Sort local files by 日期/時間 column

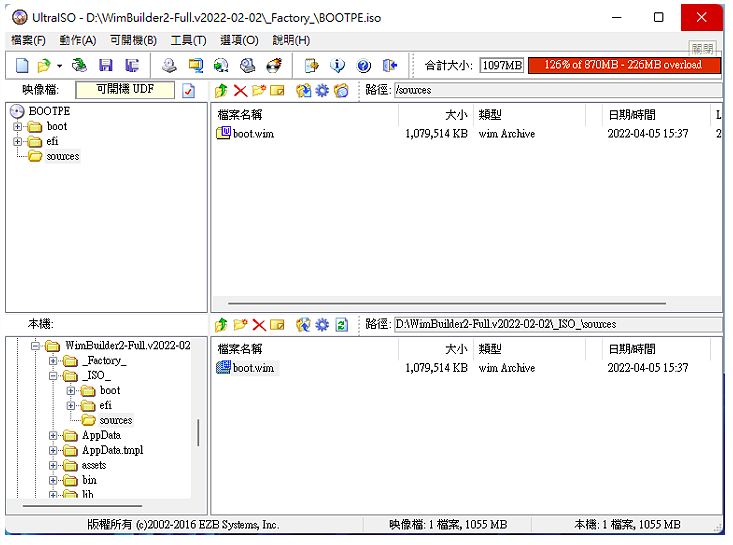[x=656, y=350]
